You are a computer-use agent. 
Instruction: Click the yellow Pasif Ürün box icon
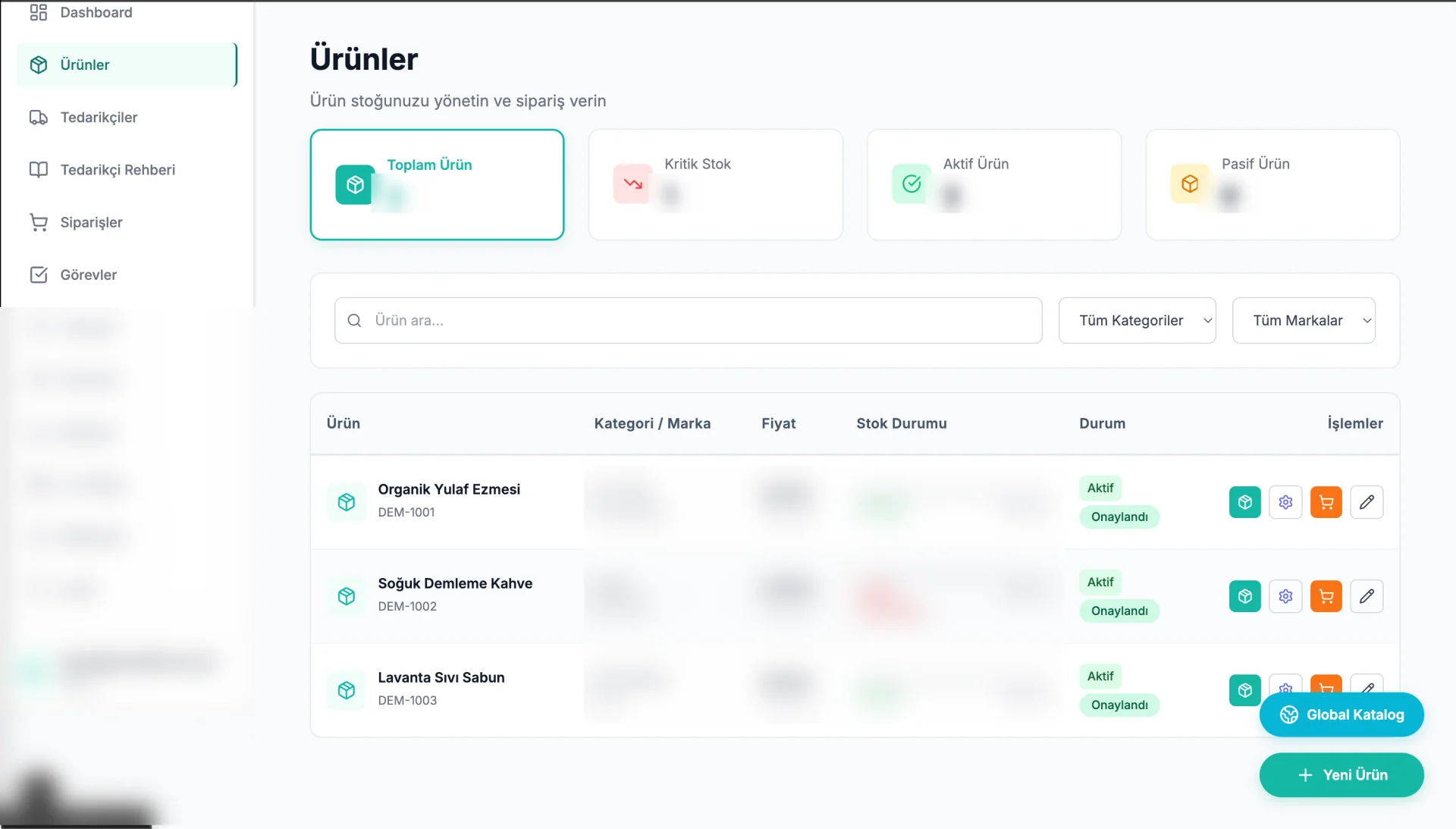1190,184
